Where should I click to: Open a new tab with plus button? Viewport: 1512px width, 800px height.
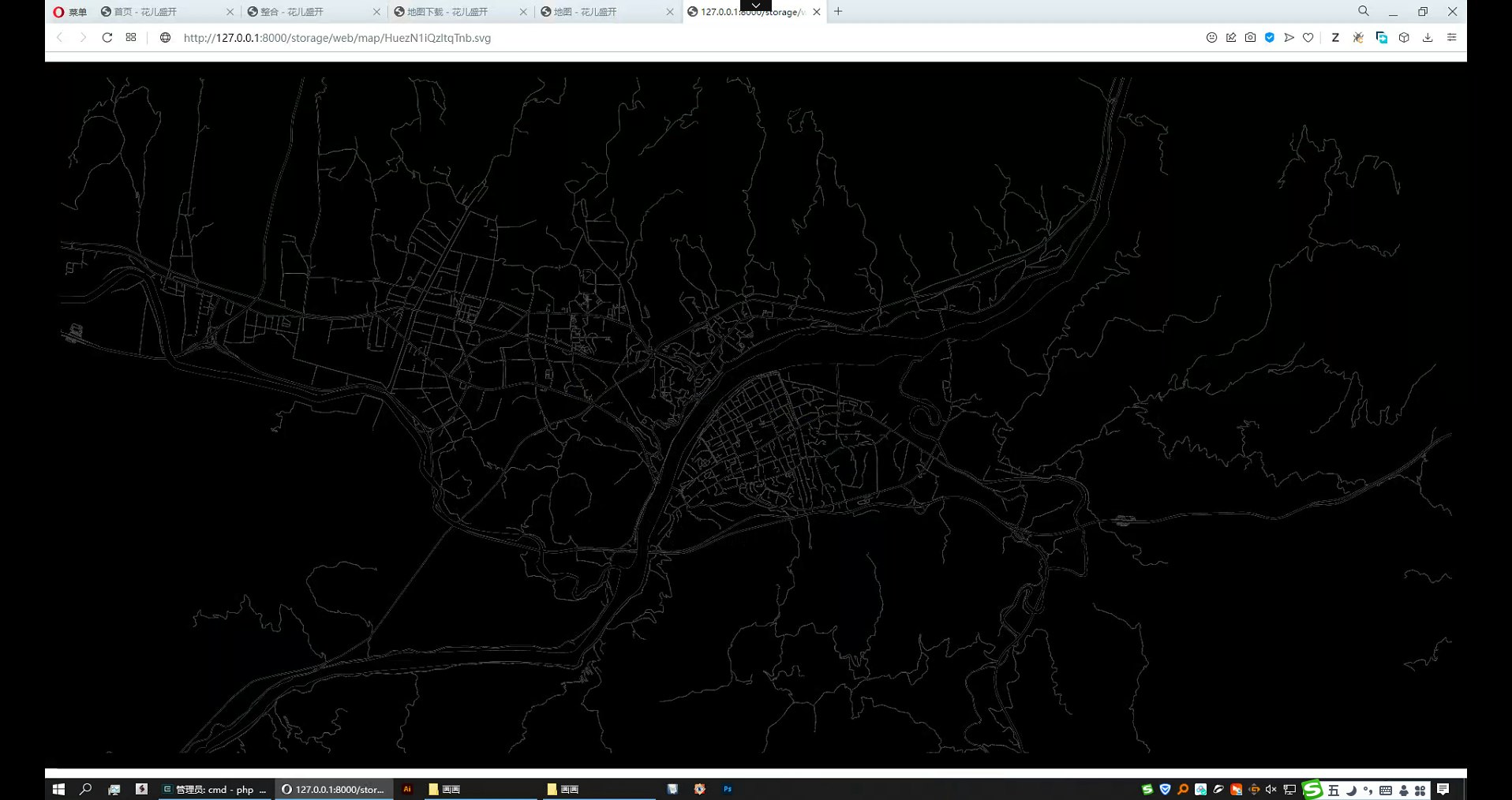pos(838,12)
